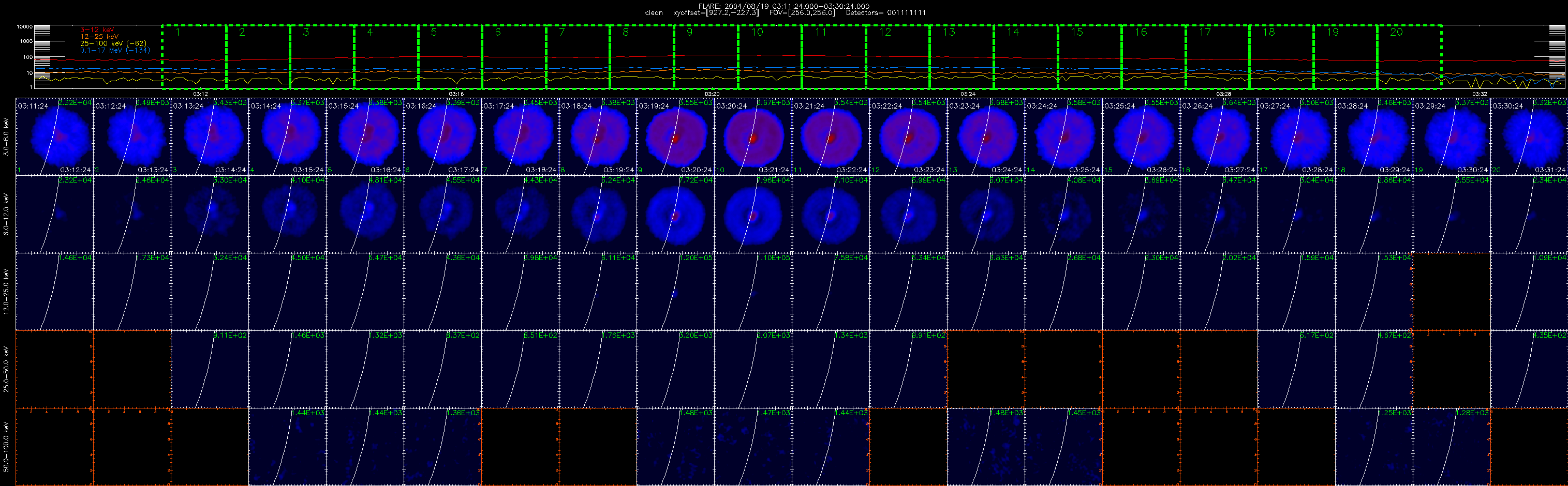
Task: Pick the 3.0-6.0 keV image starting 03:29:24
Action: (x=1452, y=136)
